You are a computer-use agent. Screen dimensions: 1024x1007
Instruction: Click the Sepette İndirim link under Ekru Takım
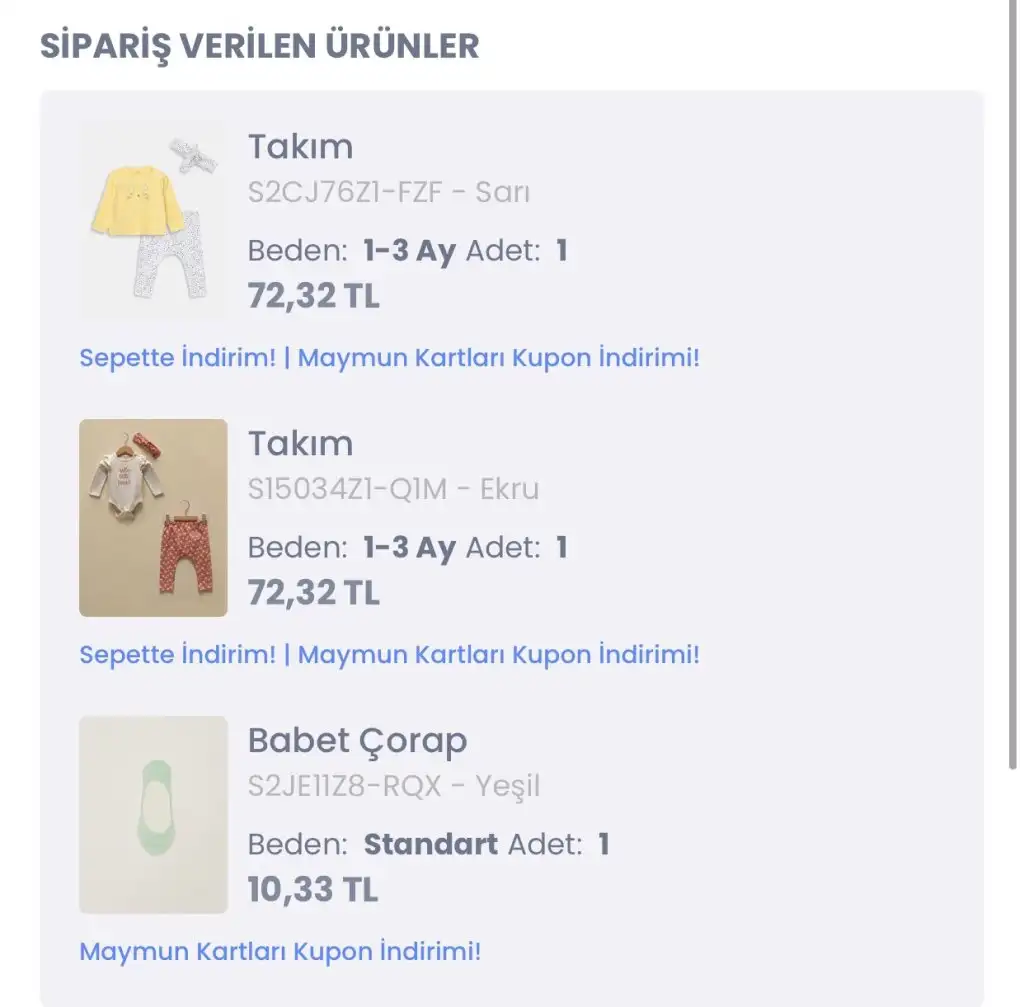click(178, 654)
